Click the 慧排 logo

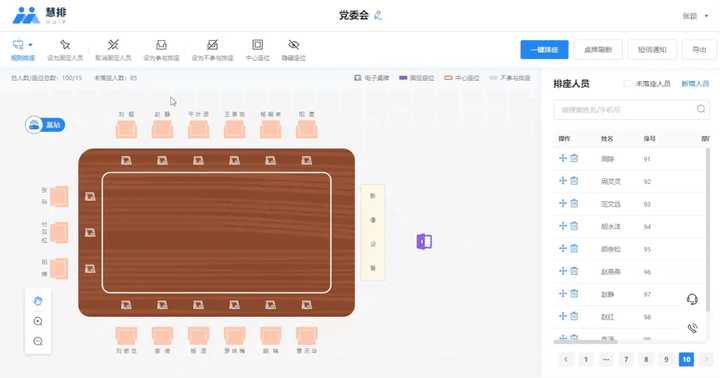[39, 15]
